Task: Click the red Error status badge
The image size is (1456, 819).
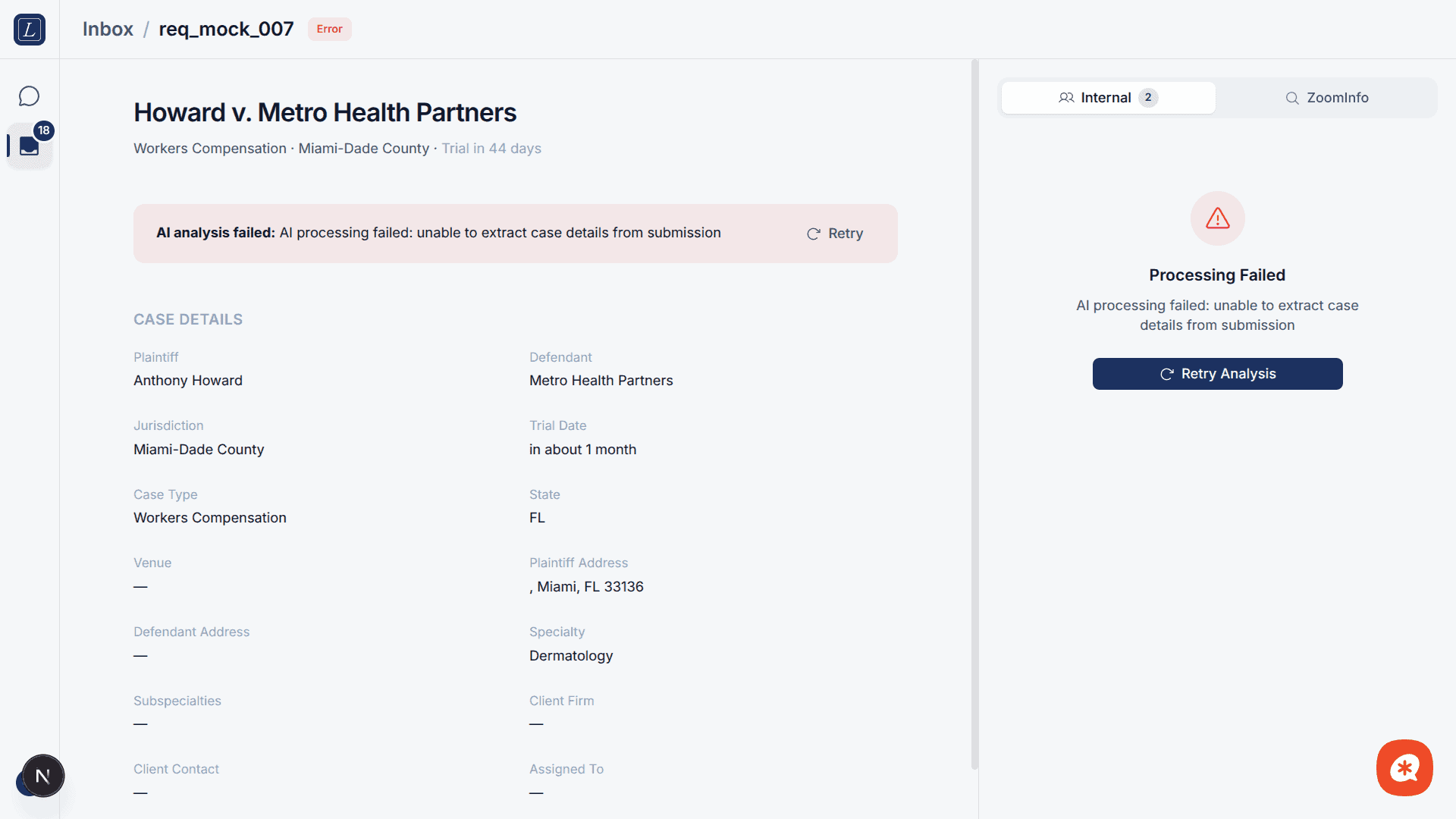Action: click(x=329, y=29)
